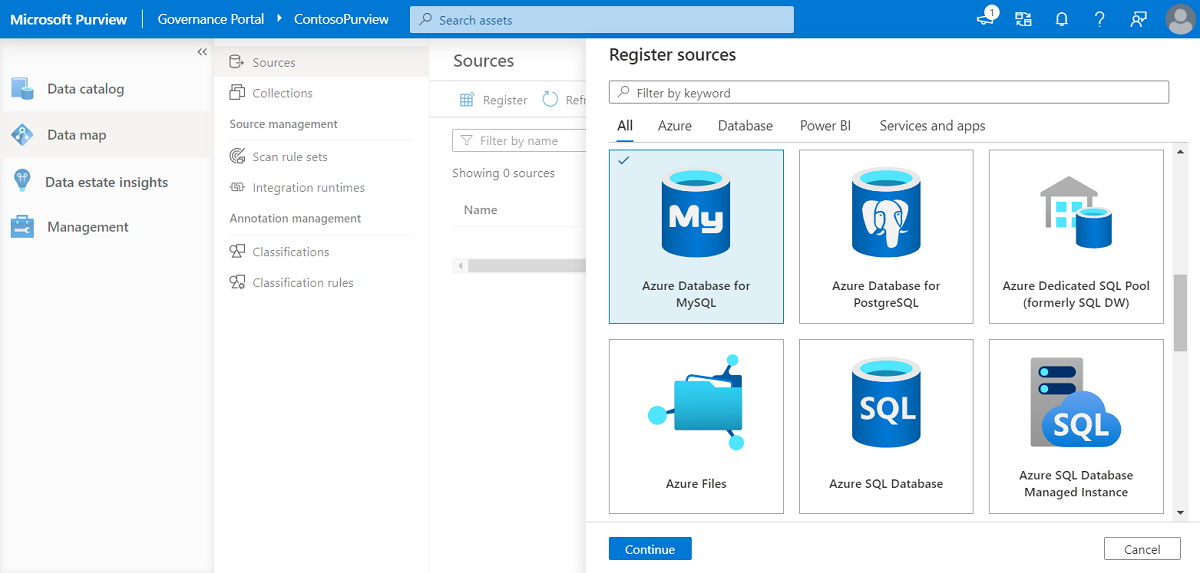Open the notifications bell icon
Image resolution: width=1200 pixels, height=573 pixels.
(1062, 19)
